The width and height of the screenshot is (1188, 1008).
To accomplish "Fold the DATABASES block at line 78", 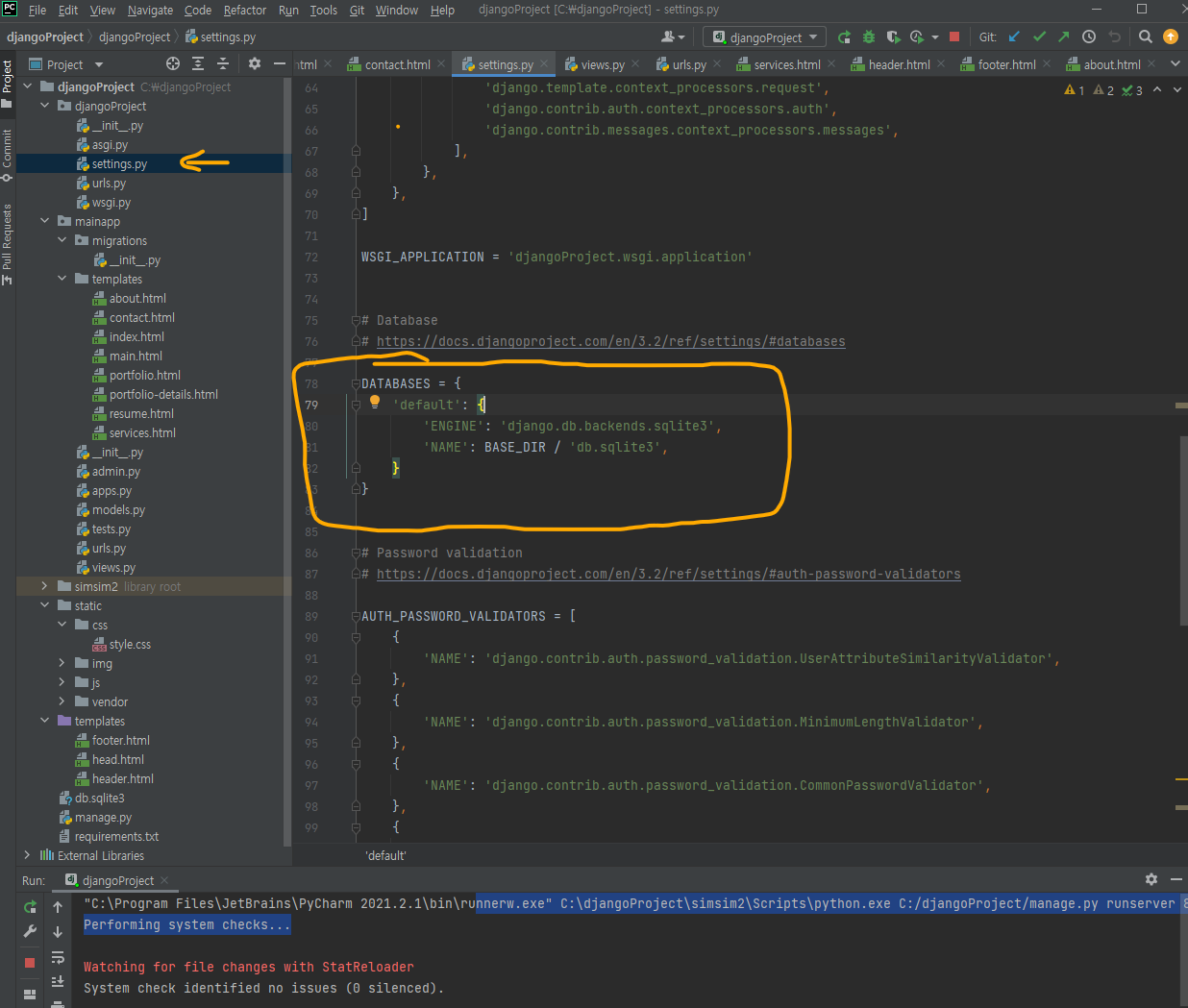I will tap(356, 383).
